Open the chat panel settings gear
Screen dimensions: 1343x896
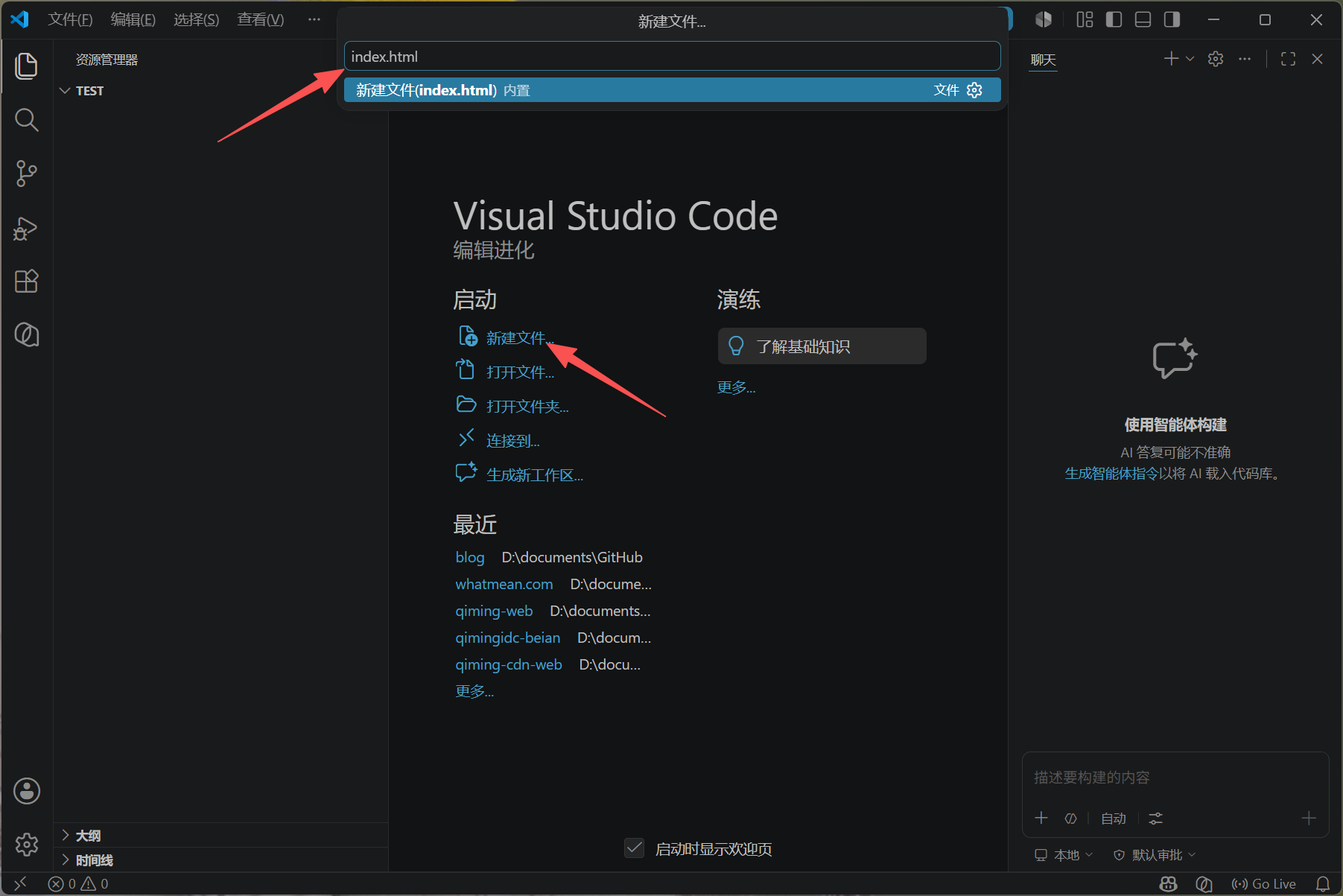[1216, 59]
